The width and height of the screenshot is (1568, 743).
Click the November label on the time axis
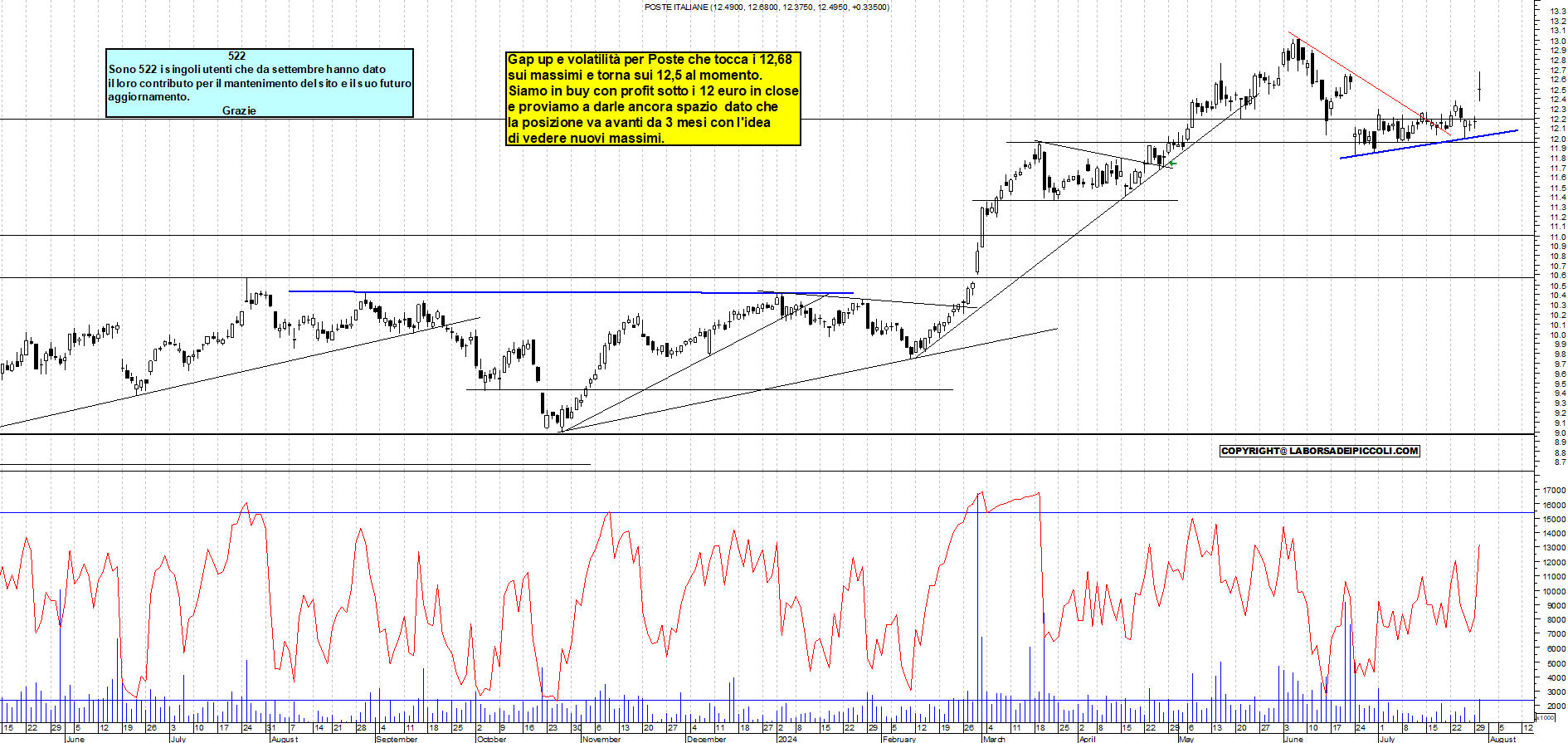click(601, 739)
